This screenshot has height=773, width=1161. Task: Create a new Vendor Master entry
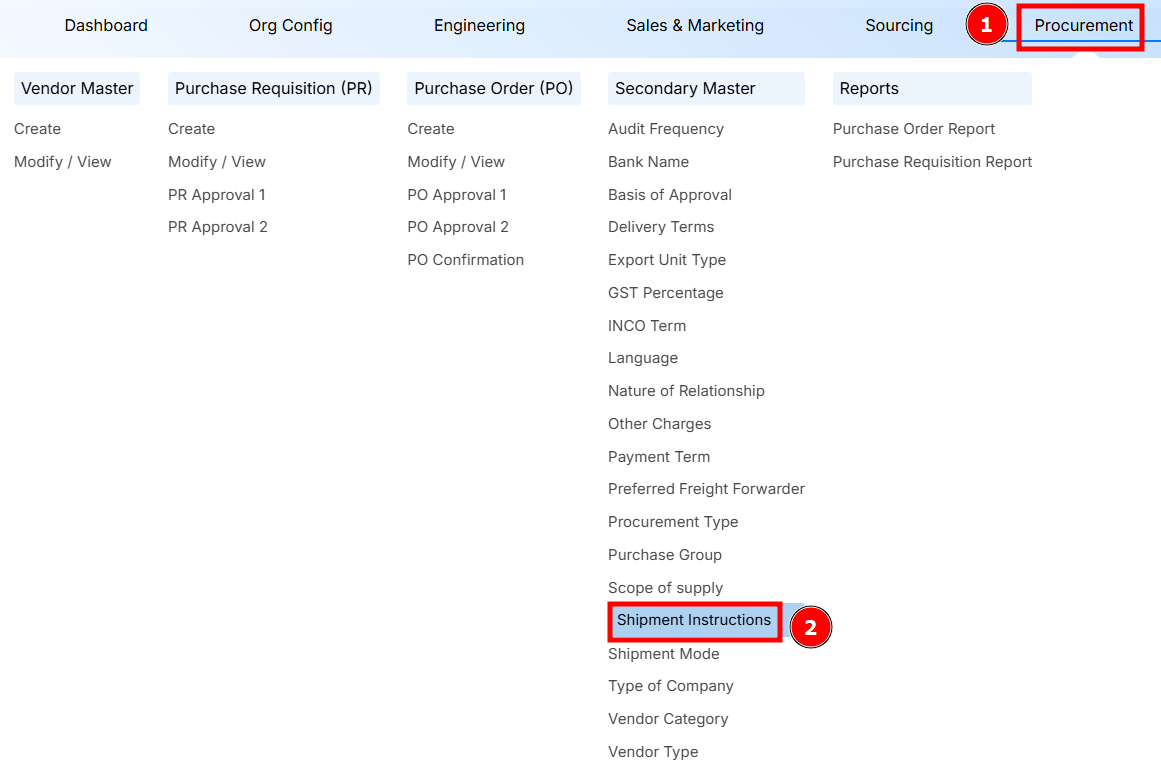(37, 128)
